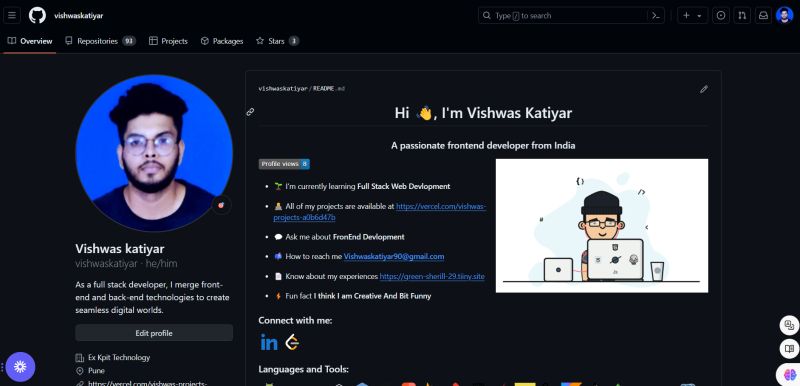This screenshot has height=386, width=800.
Task: Switch to the Projects tab
Action: (x=168, y=41)
